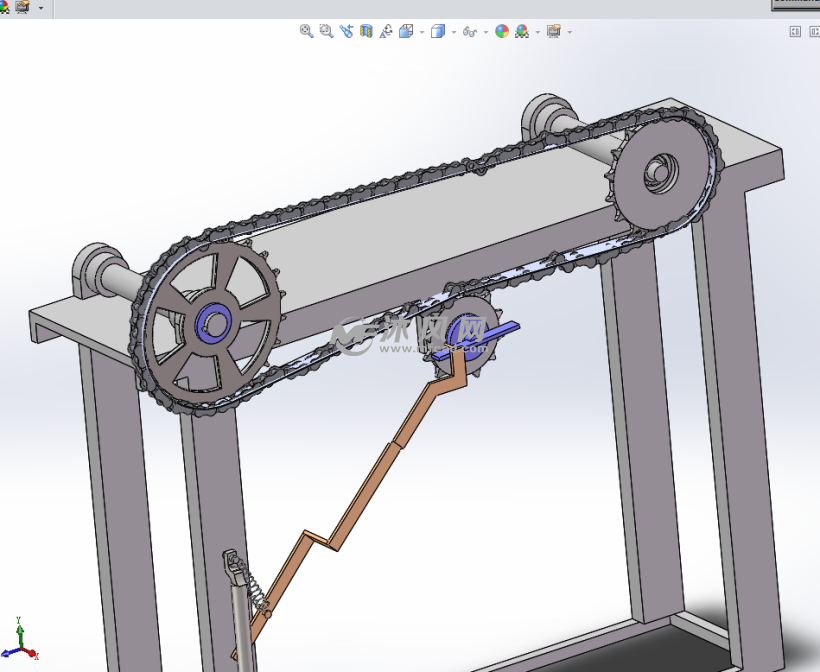Expand the Display Style dropdown arrow

click(x=454, y=32)
